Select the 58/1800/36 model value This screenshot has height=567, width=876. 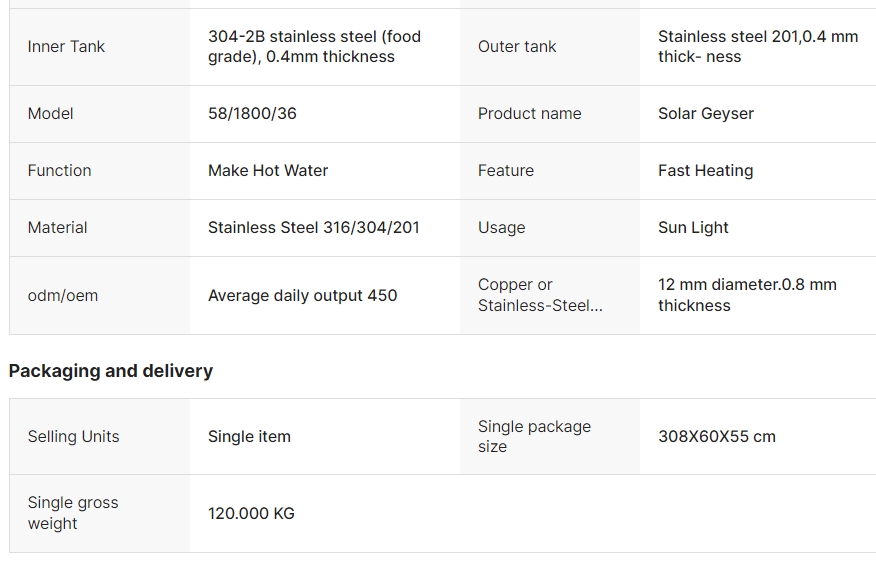tap(252, 113)
